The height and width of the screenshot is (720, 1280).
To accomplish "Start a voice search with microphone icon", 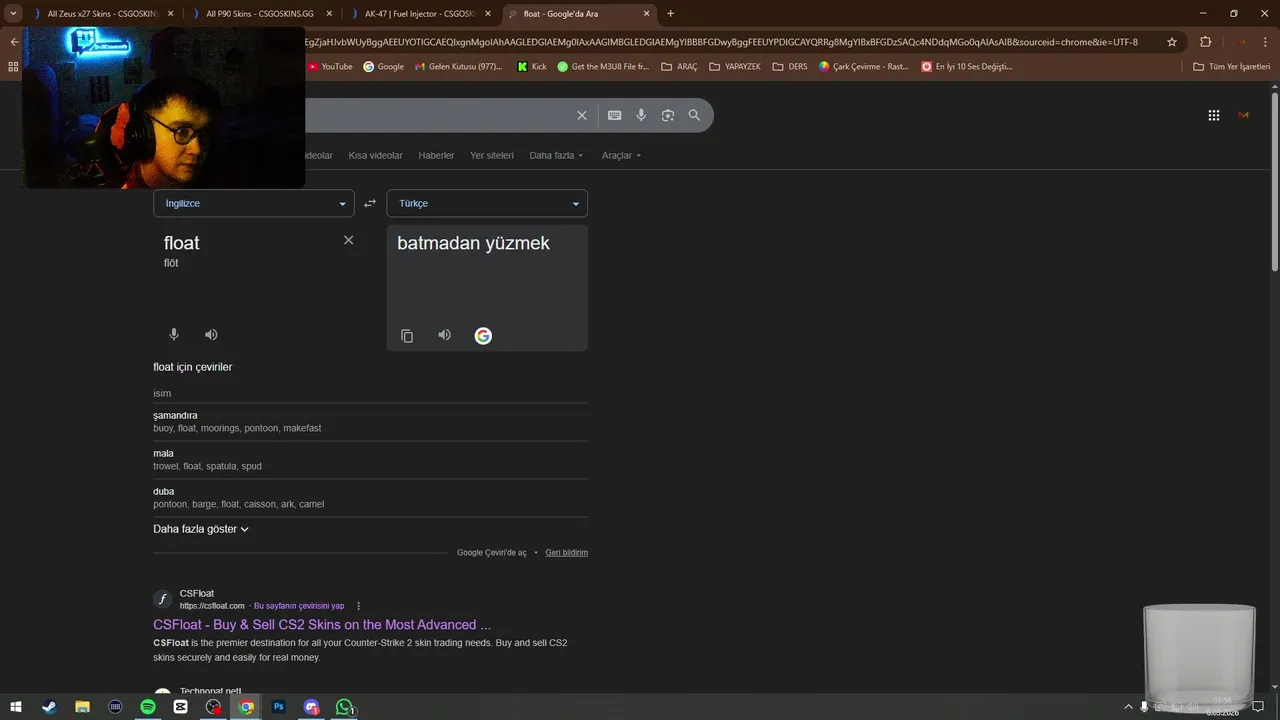I will (641, 115).
